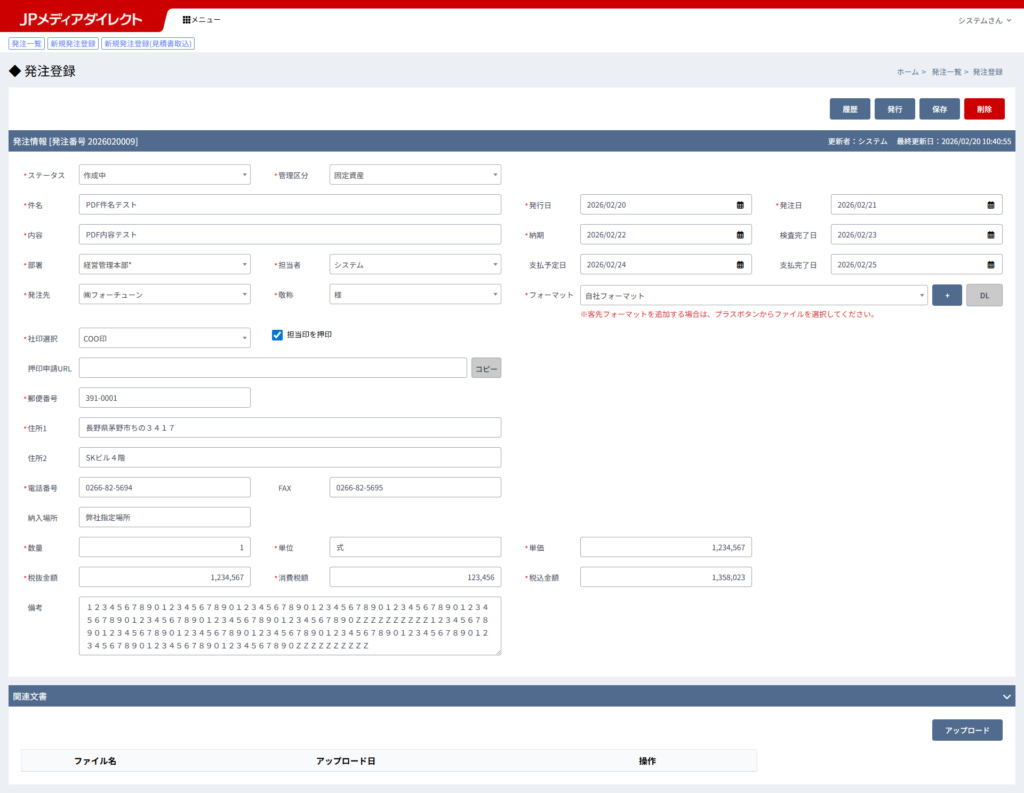Click the plus button to add format
Viewport: 1024px width, 793px height.
[x=946, y=295]
